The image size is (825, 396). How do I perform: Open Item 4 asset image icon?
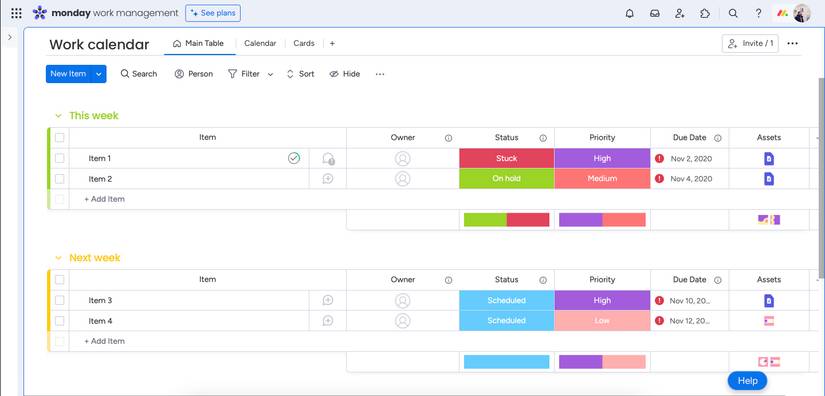[769, 321]
